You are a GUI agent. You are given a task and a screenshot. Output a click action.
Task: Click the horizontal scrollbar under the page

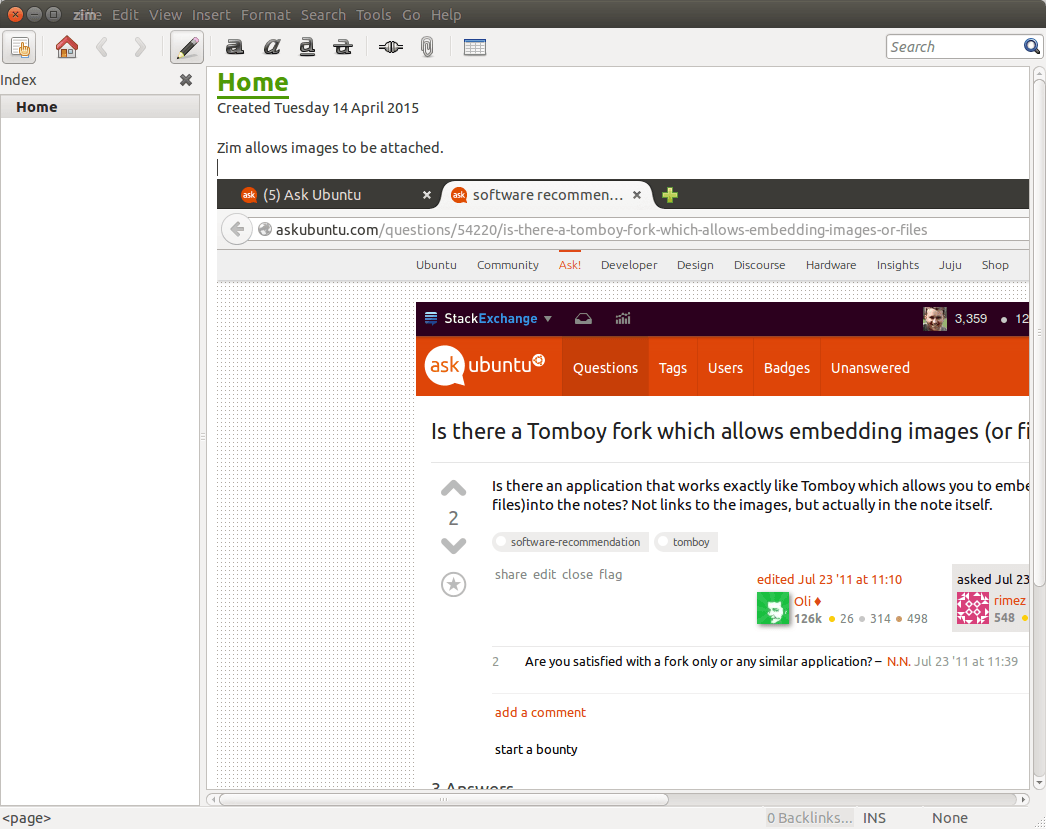tap(444, 799)
